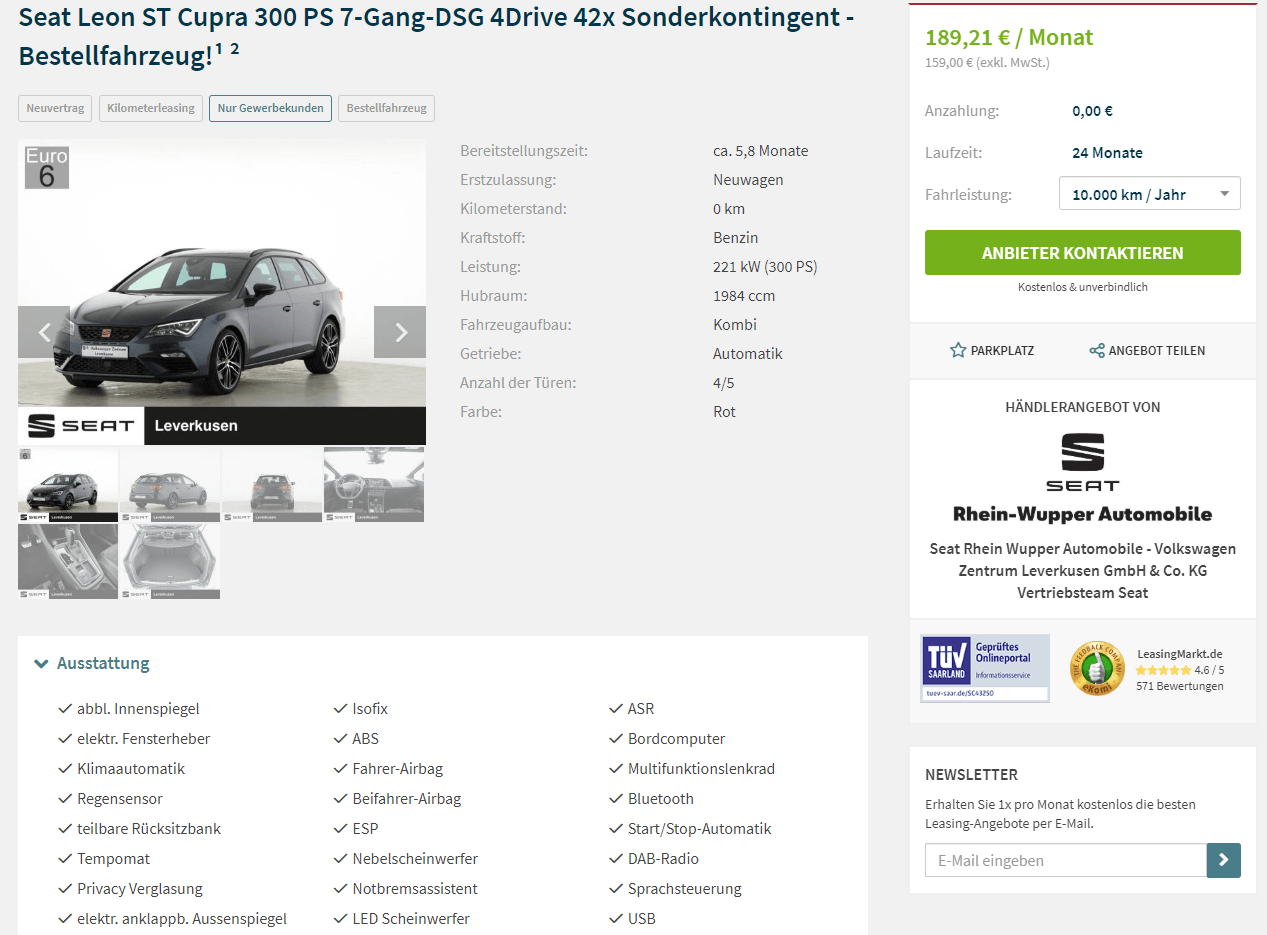This screenshot has width=1267, height=935.
Task: Submit newsletter with arrow button
Action: pyautogui.click(x=1224, y=860)
